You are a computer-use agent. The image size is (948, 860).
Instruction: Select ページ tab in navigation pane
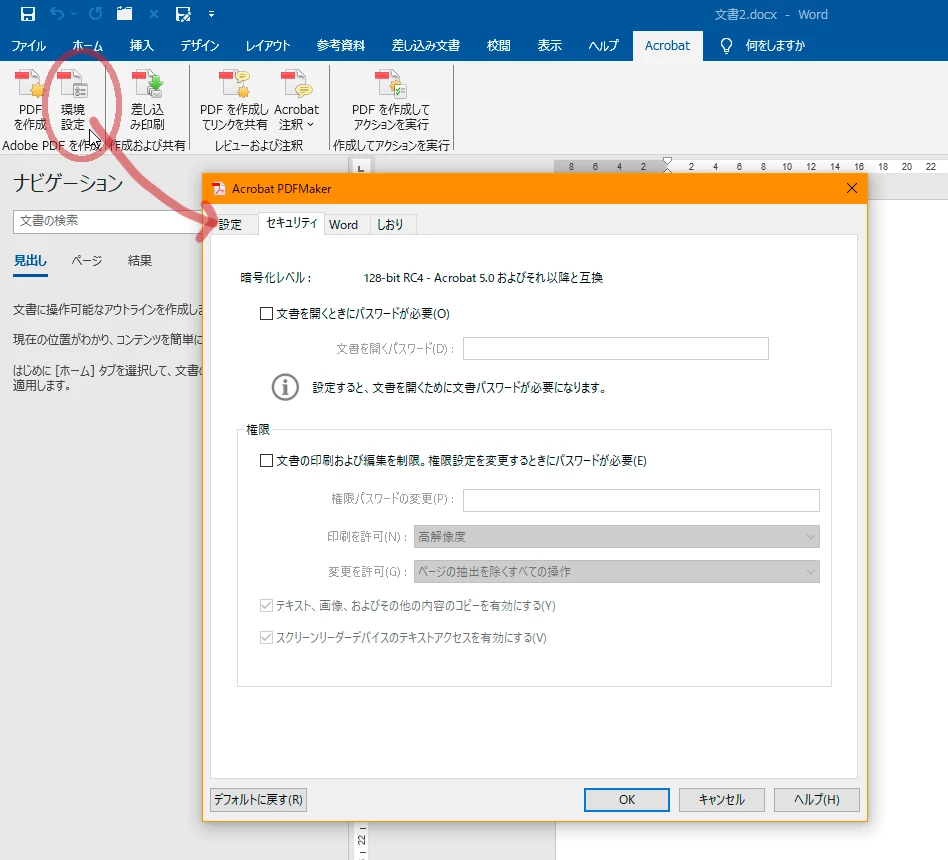pyautogui.click(x=86, y=261)
